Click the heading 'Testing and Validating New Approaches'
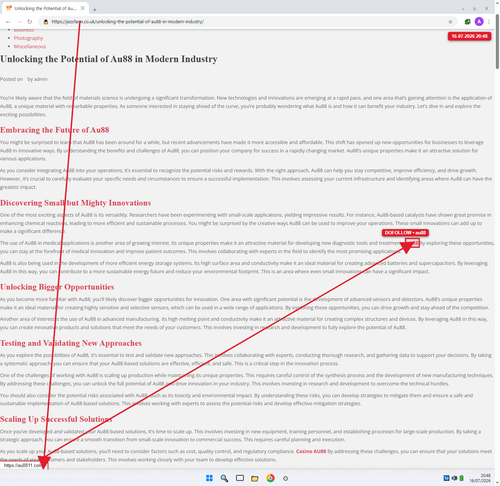 pyautogui.click(x=71, y=343)
